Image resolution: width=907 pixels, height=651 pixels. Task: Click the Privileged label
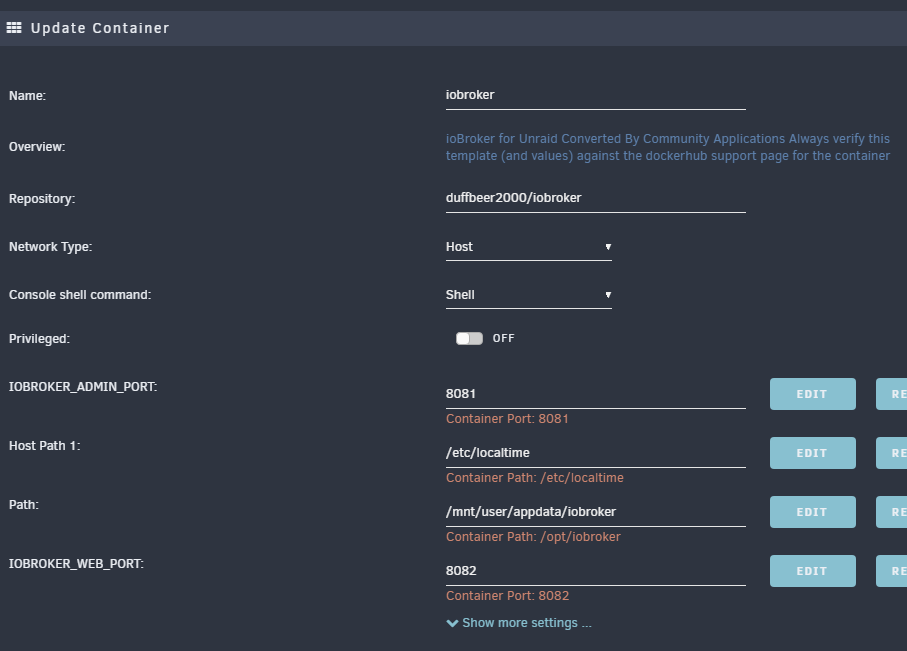pyautogui.click(x=39, y=339)
